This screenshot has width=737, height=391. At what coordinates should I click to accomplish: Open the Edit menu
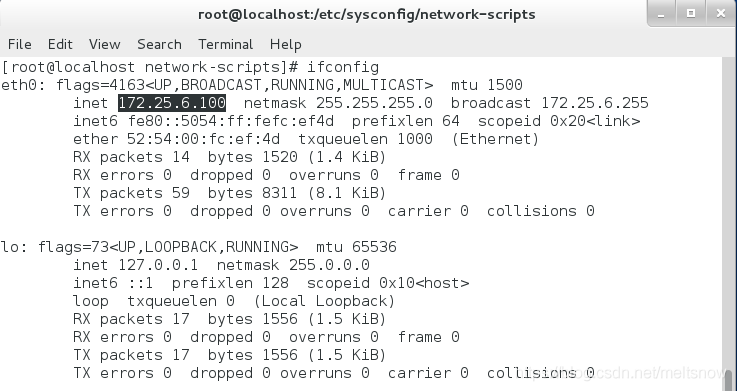point(60,44)
